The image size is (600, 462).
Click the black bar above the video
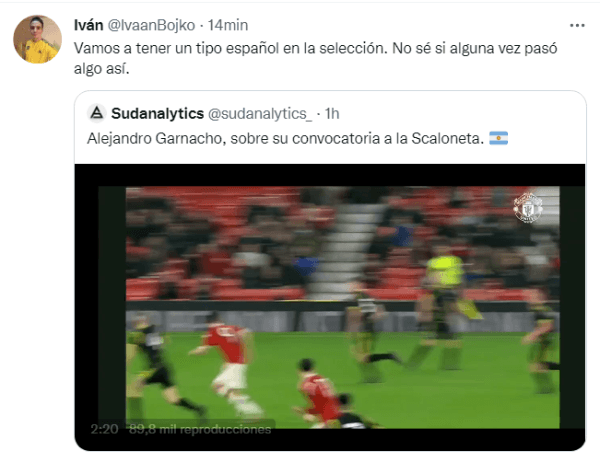(x=330, y=175)
